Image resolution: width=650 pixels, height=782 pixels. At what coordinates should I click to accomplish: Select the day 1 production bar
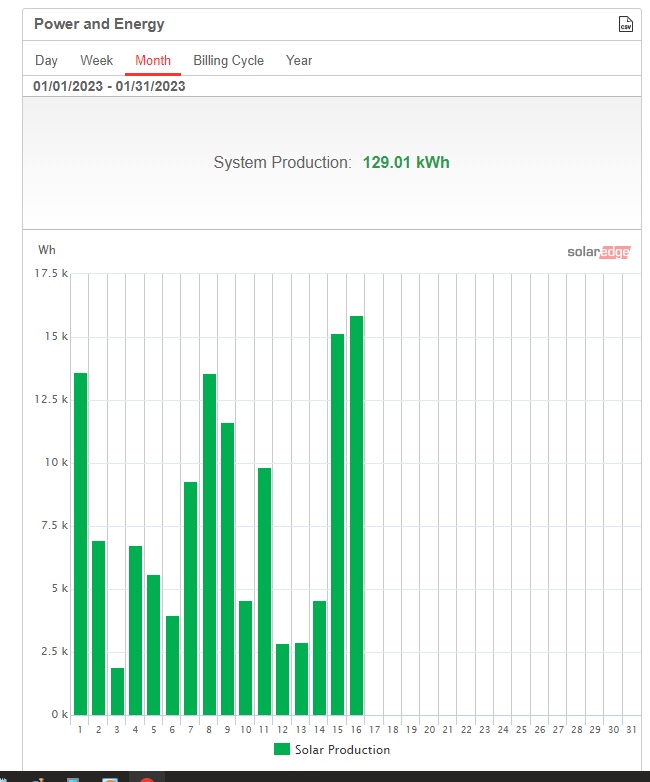click(x=80, y=544)
